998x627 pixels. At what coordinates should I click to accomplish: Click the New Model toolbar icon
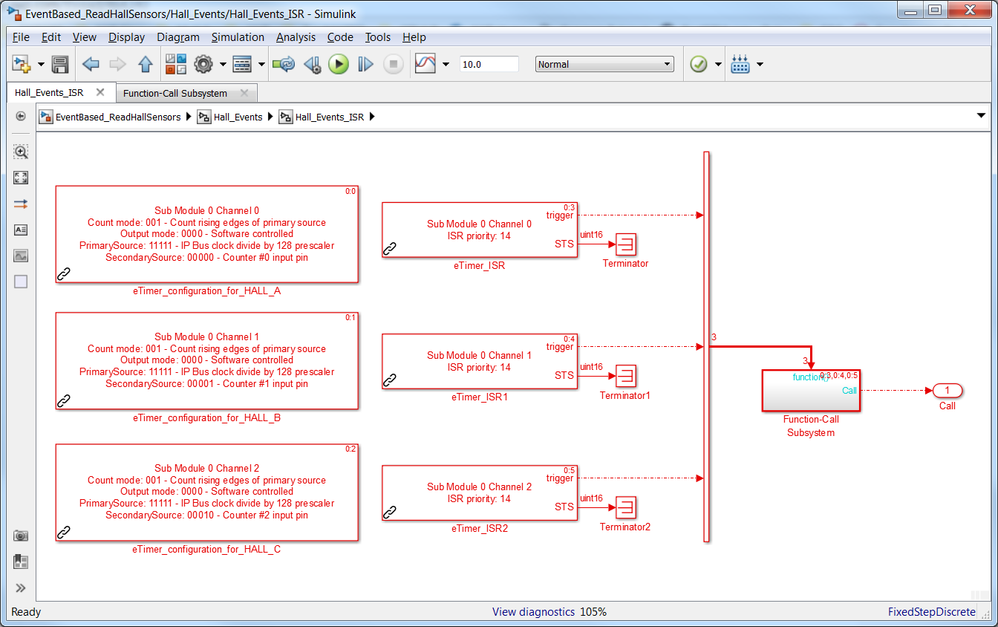(21, 64)
